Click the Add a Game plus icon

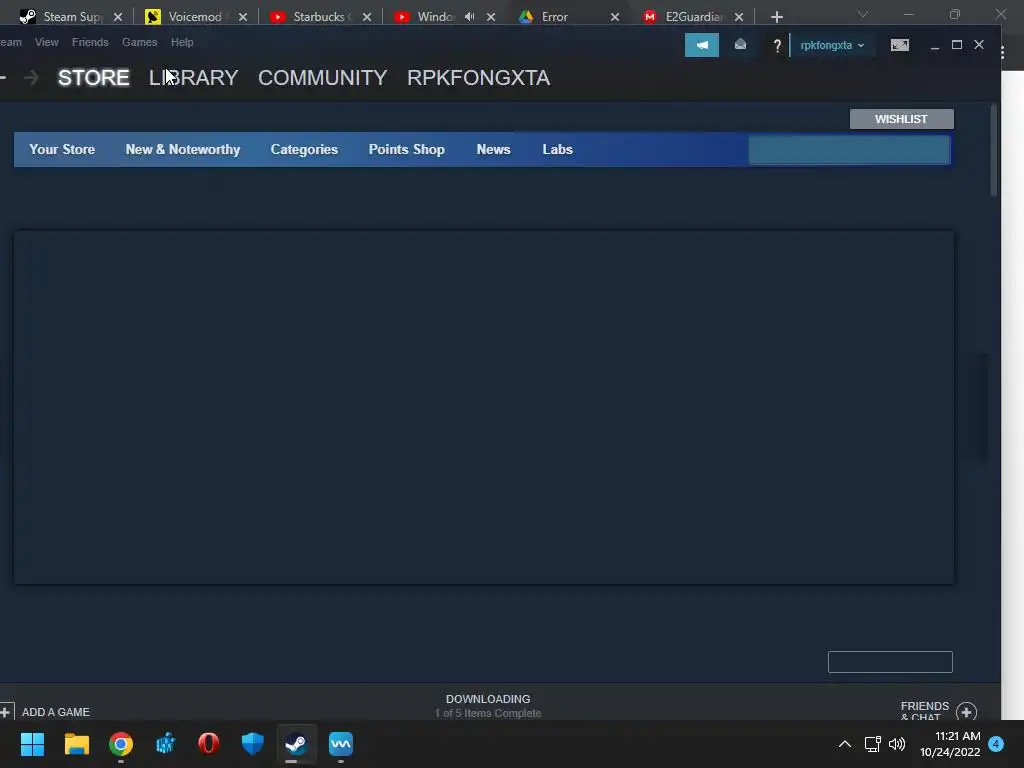(6, 711)
